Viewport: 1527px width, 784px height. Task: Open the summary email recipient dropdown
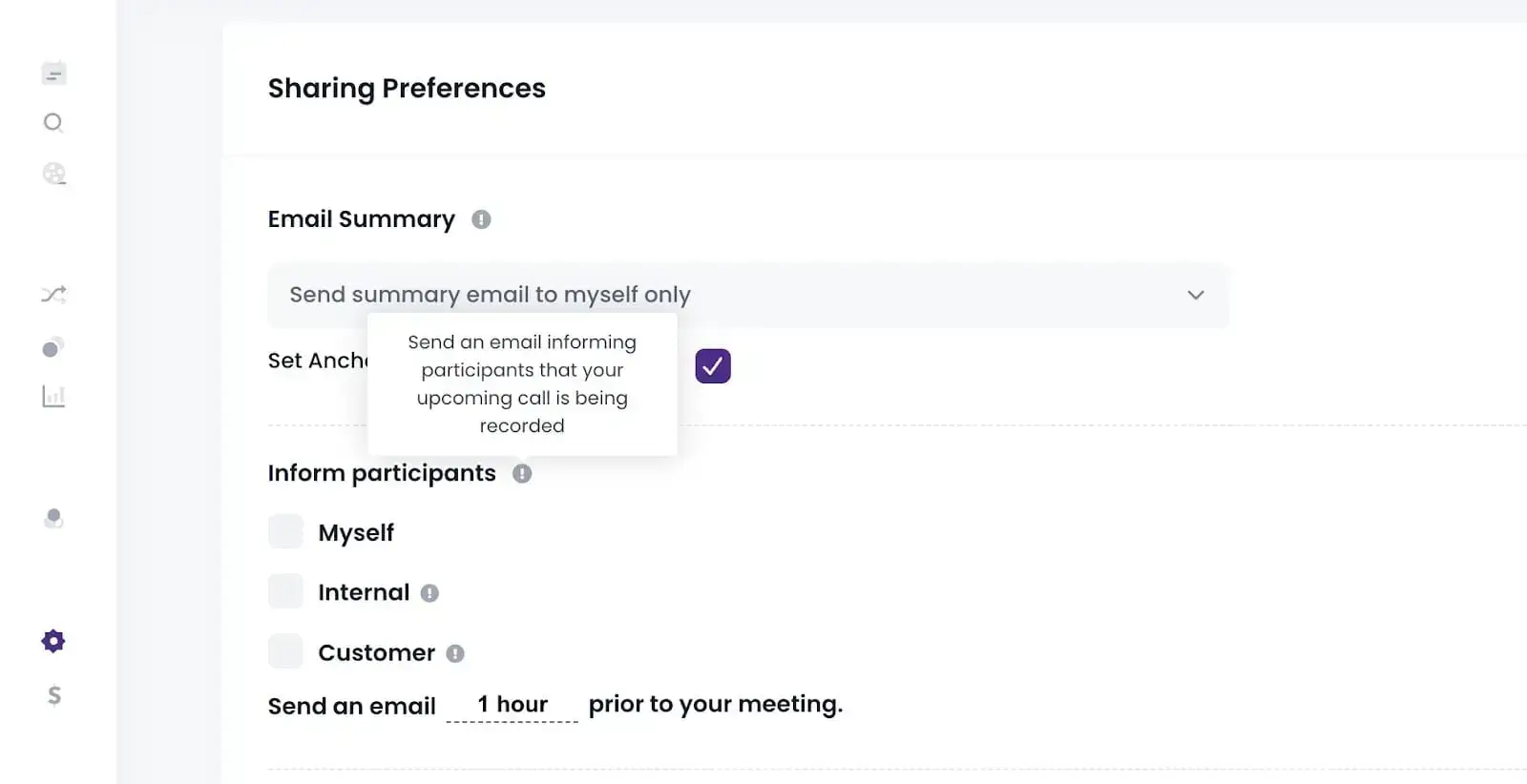coord(1196,295)
